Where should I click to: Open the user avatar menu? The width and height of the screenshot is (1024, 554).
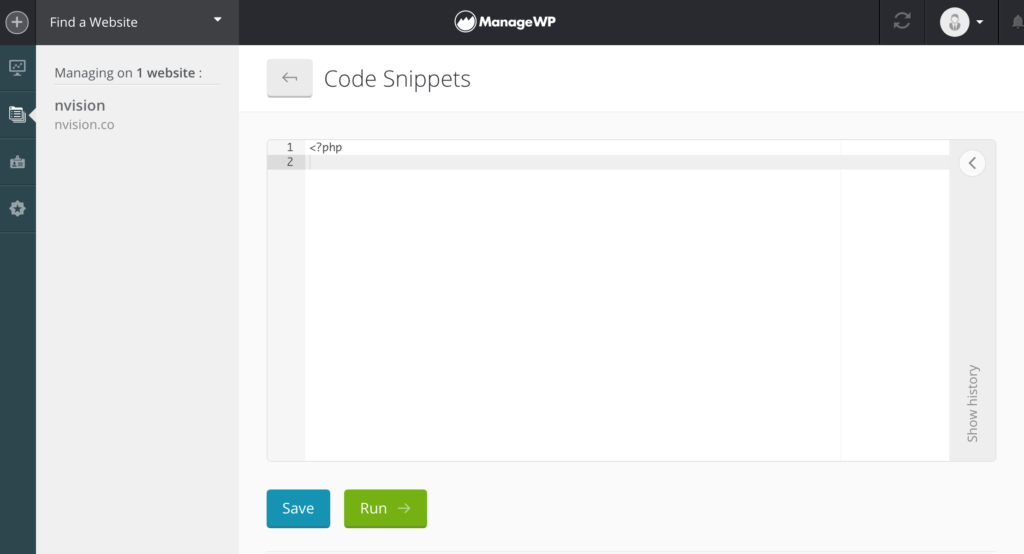tap(954, 22)
